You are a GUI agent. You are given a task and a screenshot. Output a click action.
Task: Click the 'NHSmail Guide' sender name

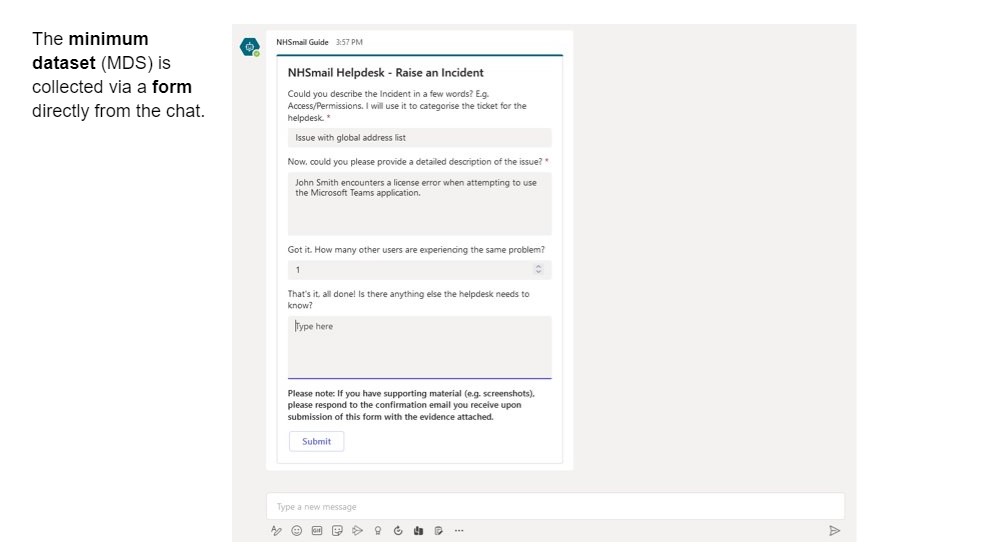[x=302, y=42]
